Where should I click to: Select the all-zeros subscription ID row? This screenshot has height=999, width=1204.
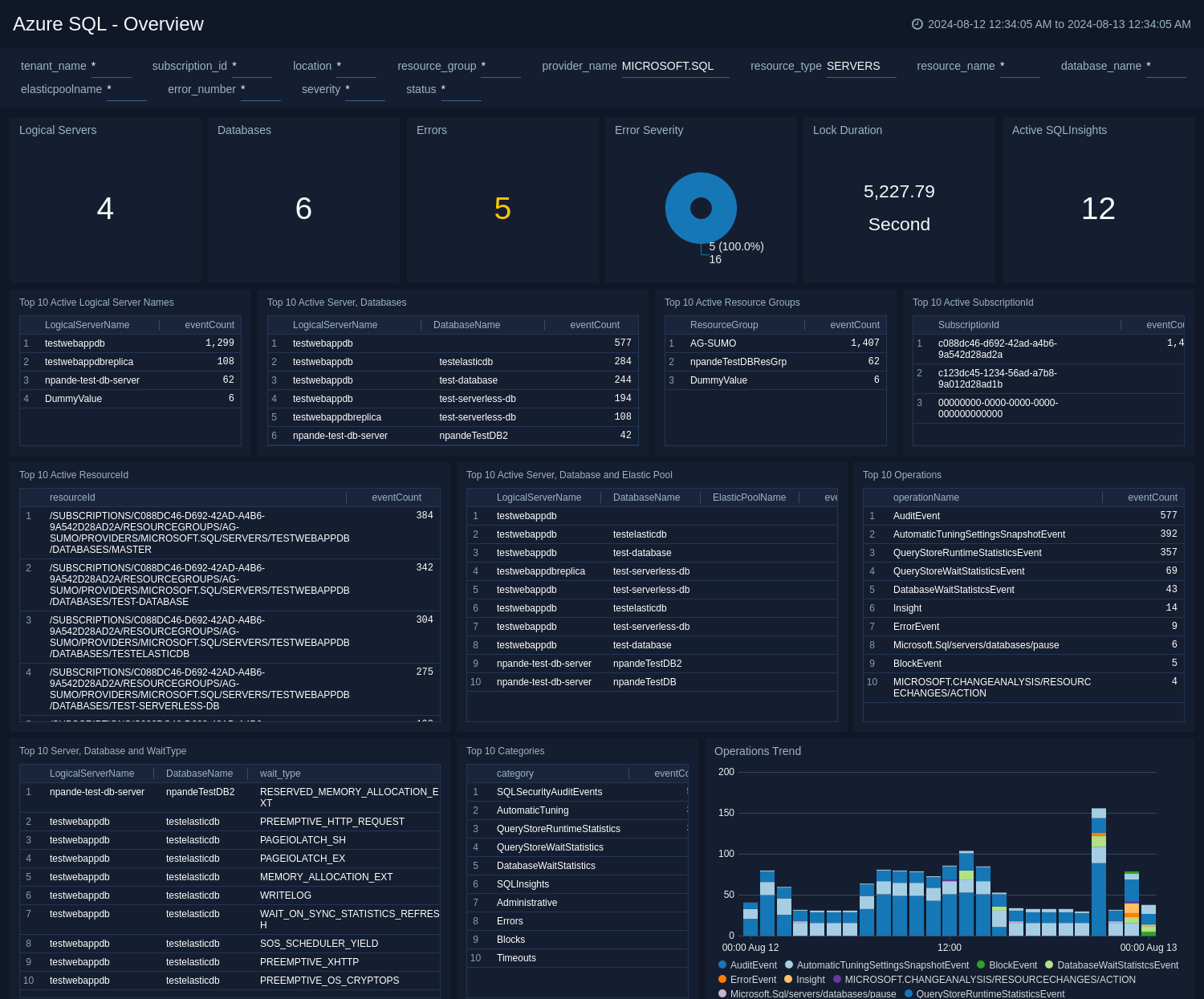click(1048, 408)
